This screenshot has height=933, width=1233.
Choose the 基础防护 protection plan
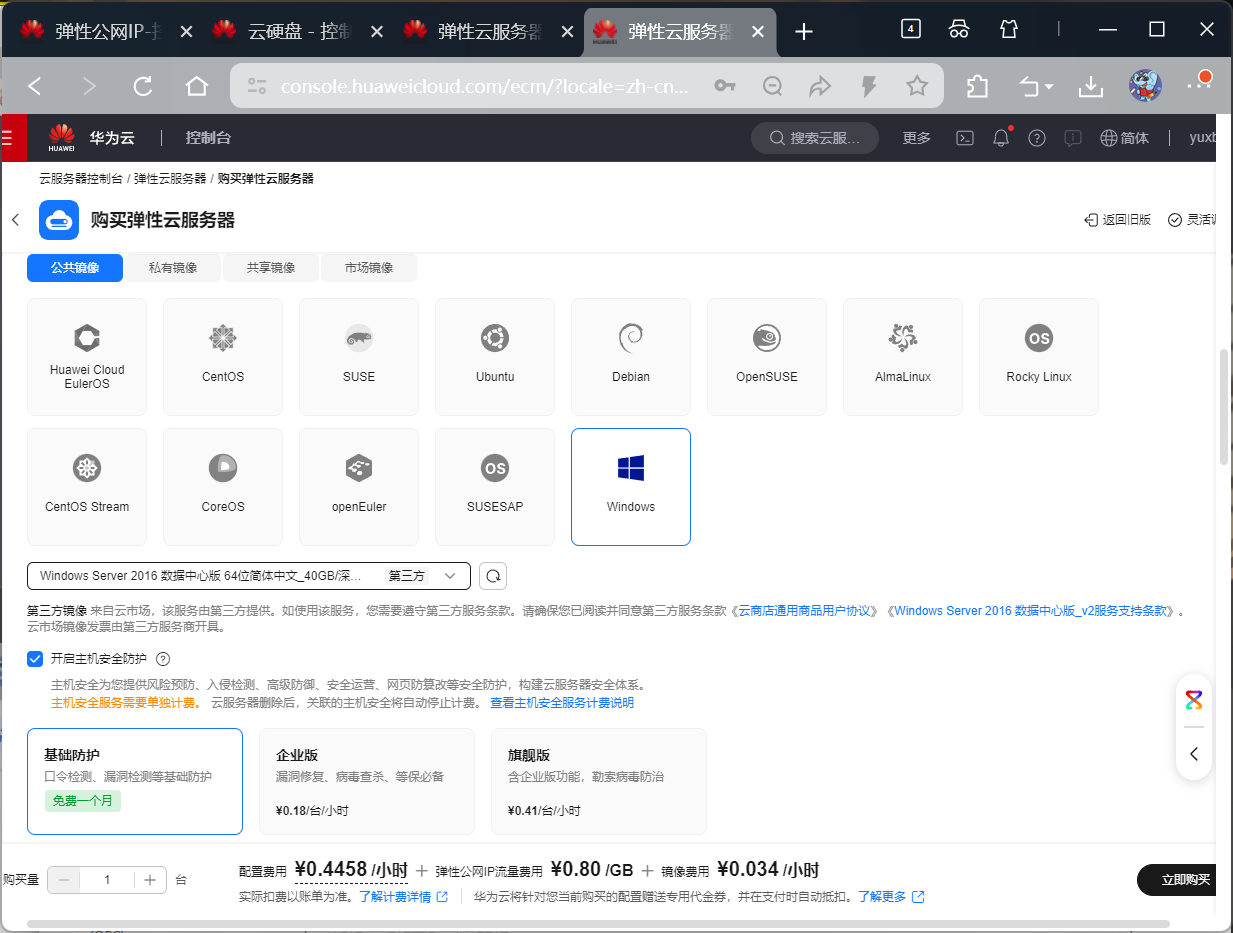pos(135,781)
